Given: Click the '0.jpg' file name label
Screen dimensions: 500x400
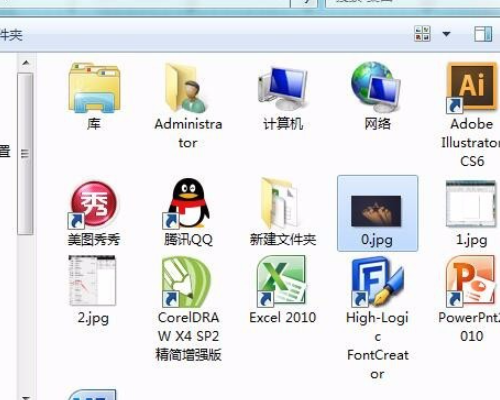Looking at the screenshot, I should [x=377, y=240].
